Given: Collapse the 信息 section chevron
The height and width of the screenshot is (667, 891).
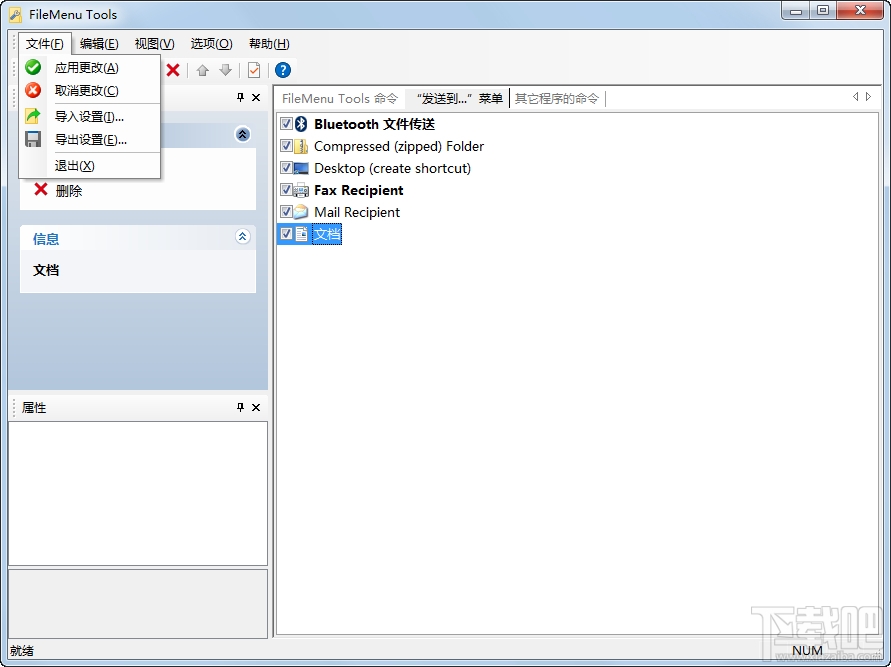Looking at the screenshot, I should coord(243,237).
